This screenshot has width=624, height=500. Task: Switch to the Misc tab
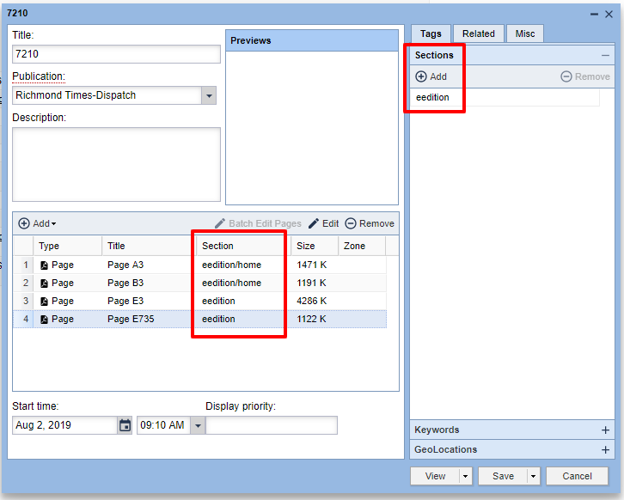tap(524, 34)
